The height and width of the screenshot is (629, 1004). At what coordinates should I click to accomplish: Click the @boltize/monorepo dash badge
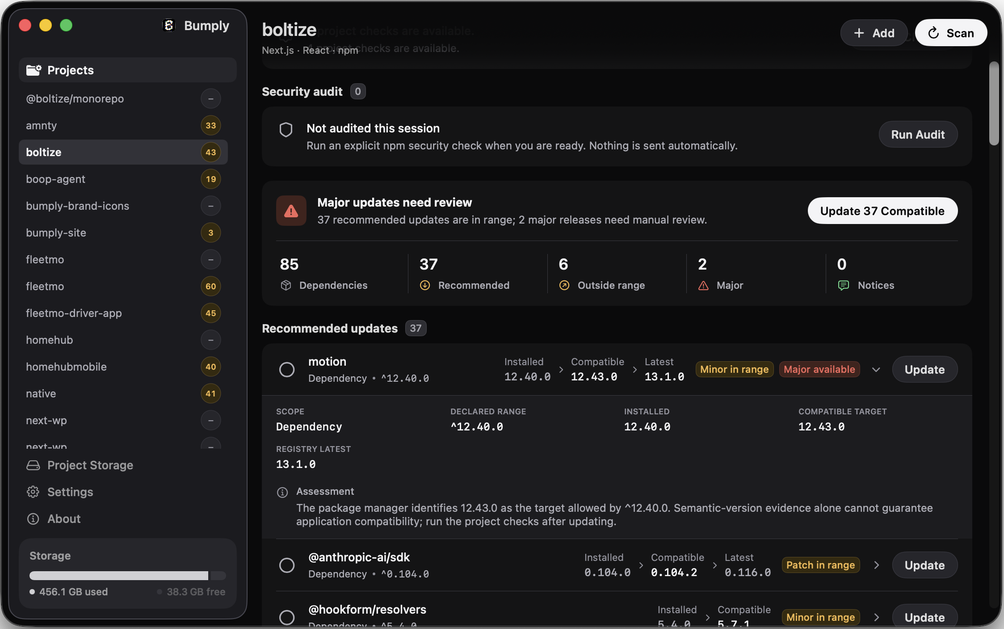tap(211, 99)
